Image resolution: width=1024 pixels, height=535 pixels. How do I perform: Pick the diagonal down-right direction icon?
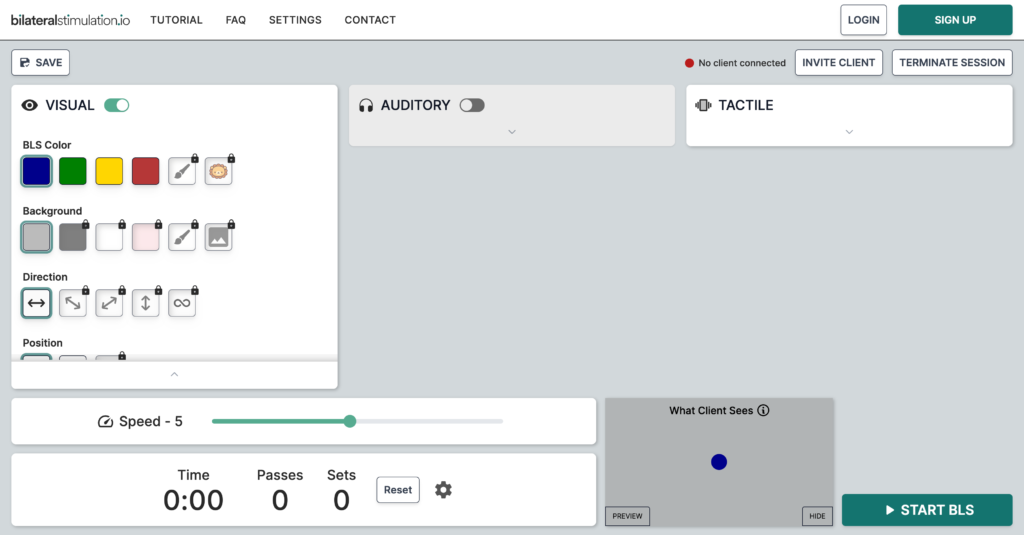click(73, 303)
